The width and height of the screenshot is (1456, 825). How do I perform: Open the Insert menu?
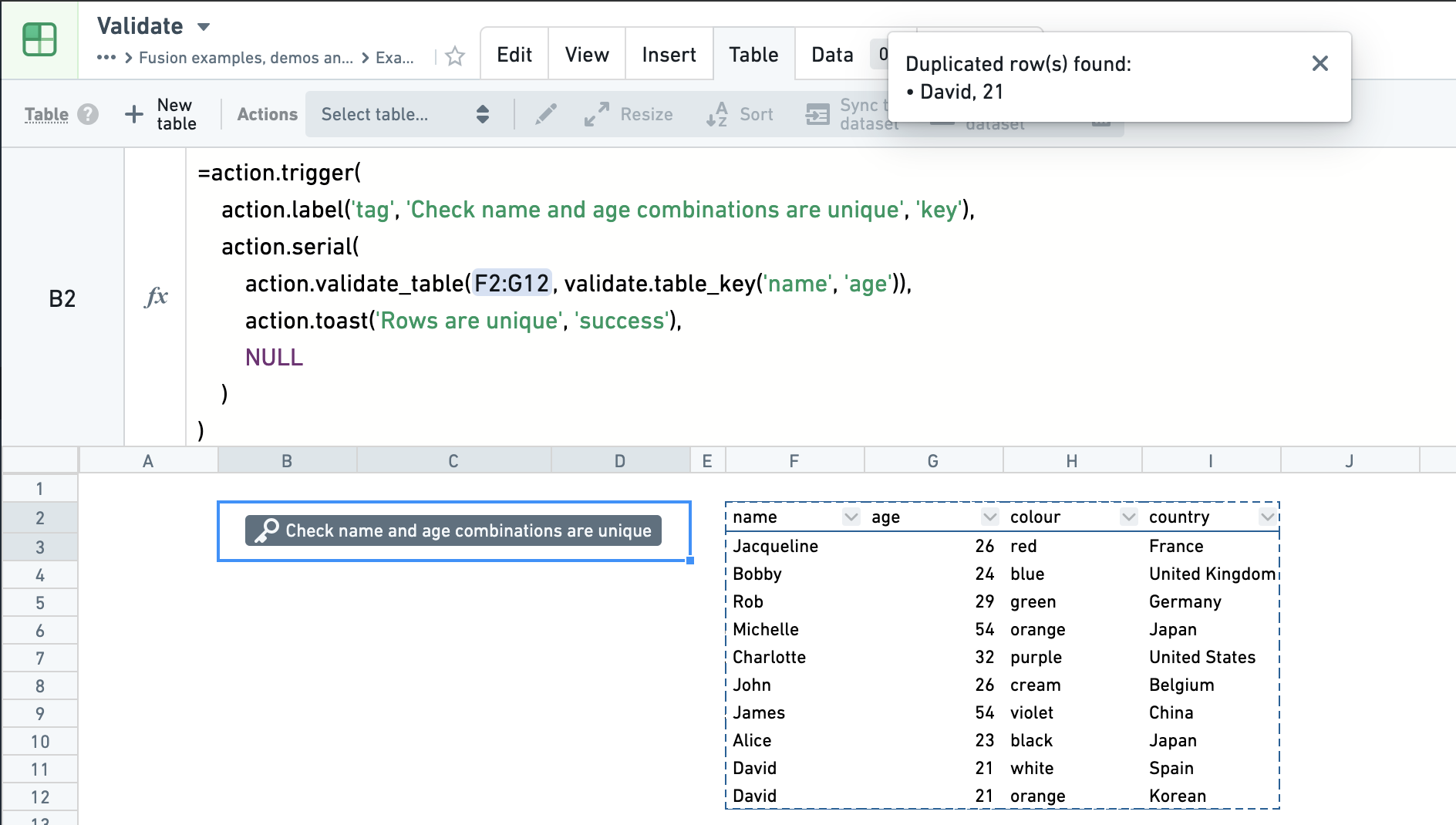click(x=669, y=55)
